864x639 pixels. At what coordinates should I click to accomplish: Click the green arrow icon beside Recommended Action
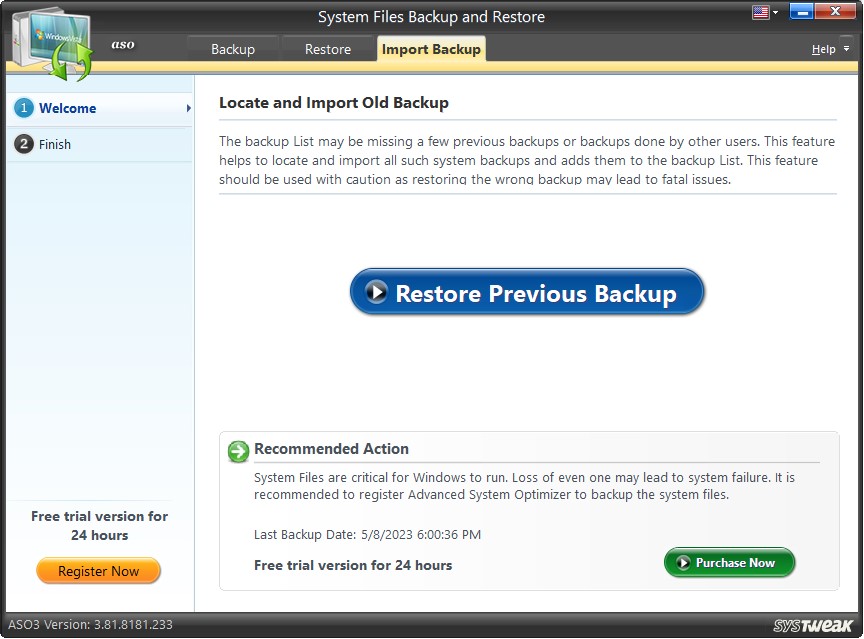pos(238,452)
